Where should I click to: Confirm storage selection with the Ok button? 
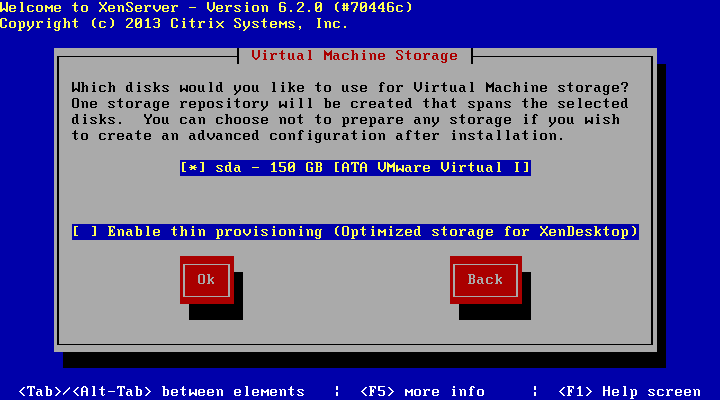coord(207,280)
